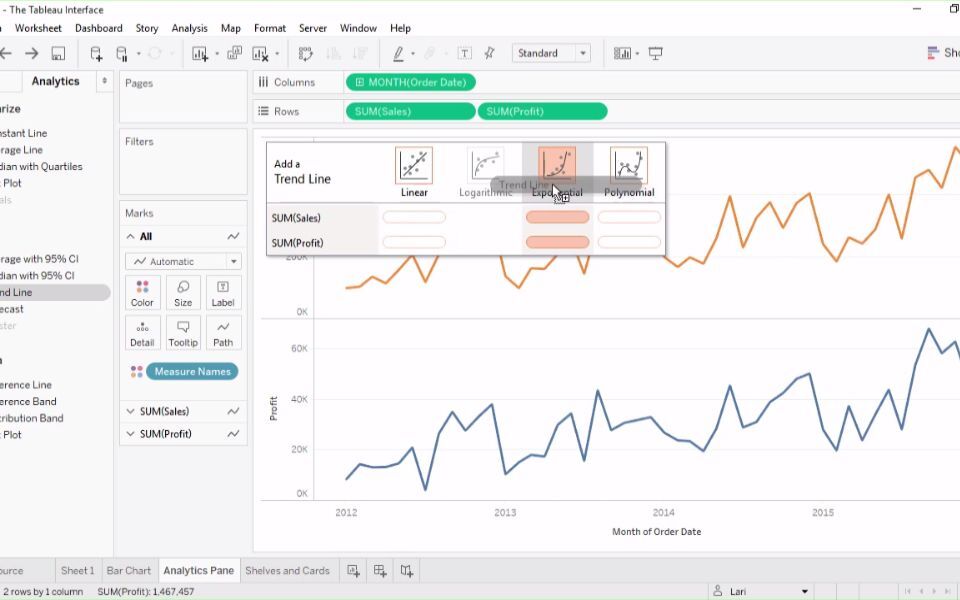Open the Path card in Marks
This screenshot has height=600, width=960.
click(x=223, y=333)
